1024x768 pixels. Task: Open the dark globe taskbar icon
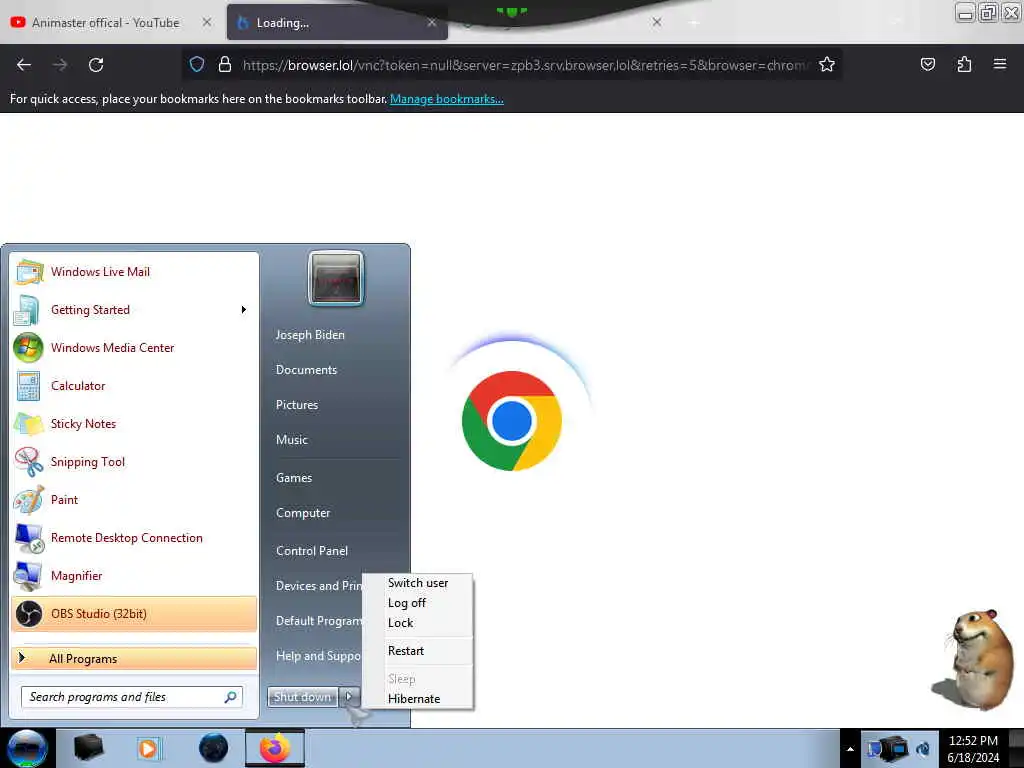point(214,748)
